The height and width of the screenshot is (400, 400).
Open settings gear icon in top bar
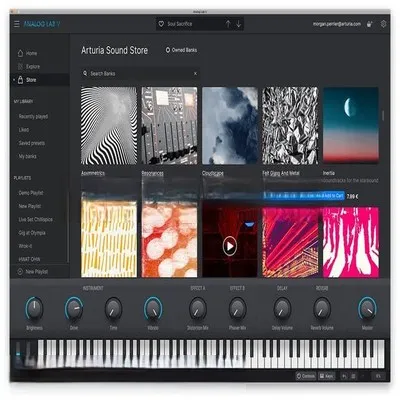(x=383, y=24)
